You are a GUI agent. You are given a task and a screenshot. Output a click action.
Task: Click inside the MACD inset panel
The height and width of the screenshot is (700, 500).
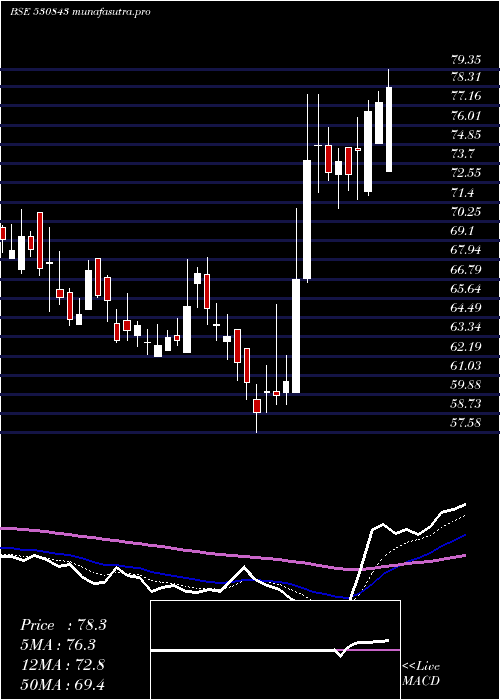pyautogui.click(x=275, y=650)
